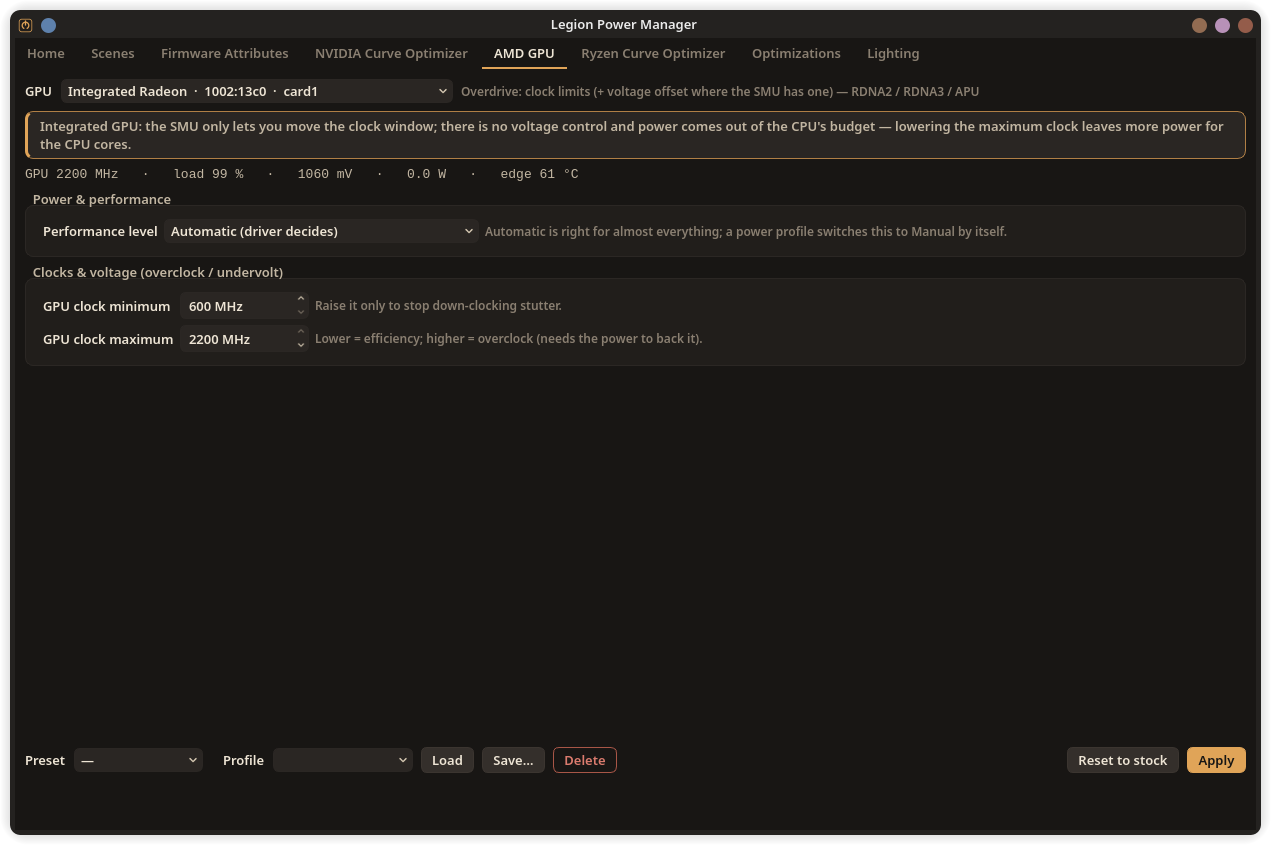Viewport: 1271px width, 845px height.
Task: Click the Save... button
Action: [513, 760]
